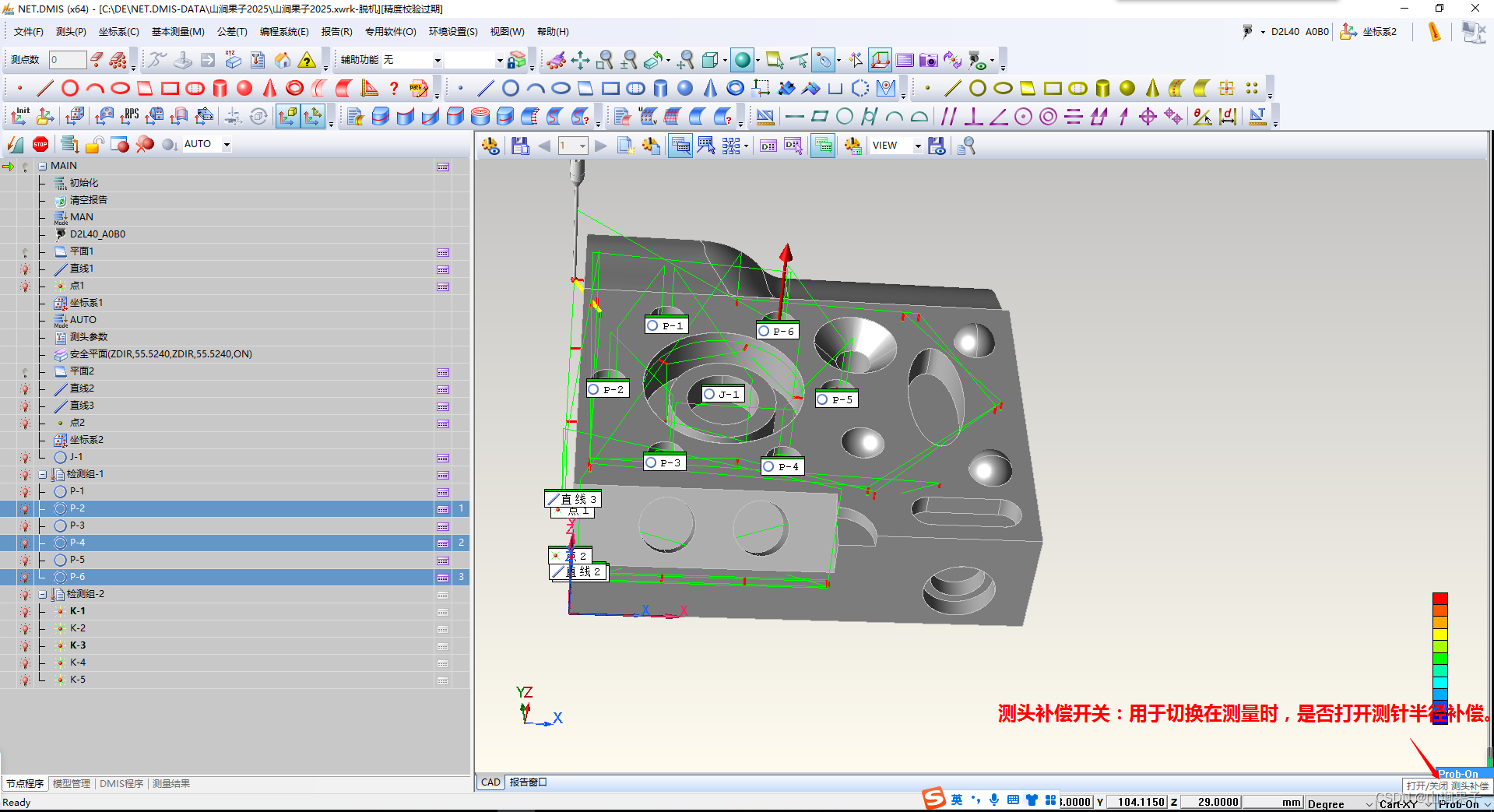This screenshot has height=812, width=1494.
Task: Toggle the lamp icon beside 直线3
Action: 25,406
